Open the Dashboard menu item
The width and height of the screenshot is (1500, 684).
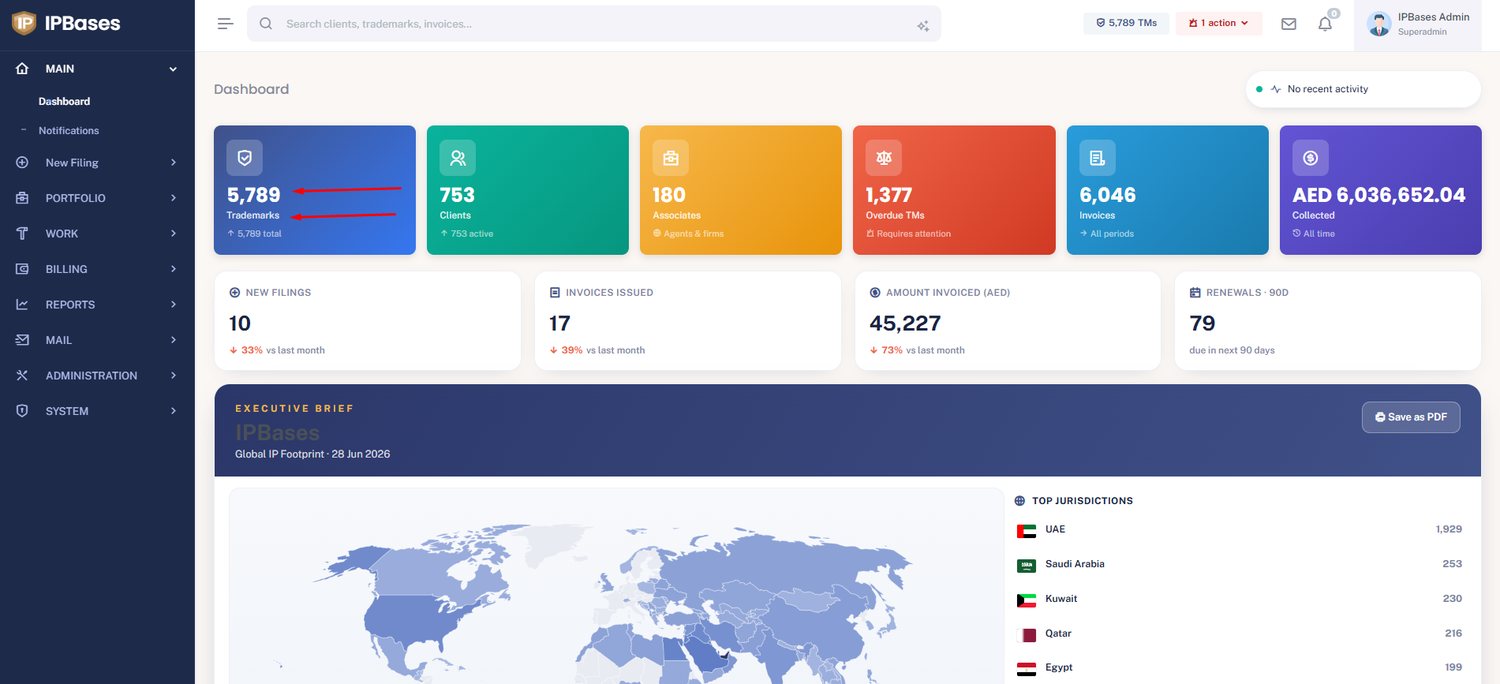coord(64,102)
